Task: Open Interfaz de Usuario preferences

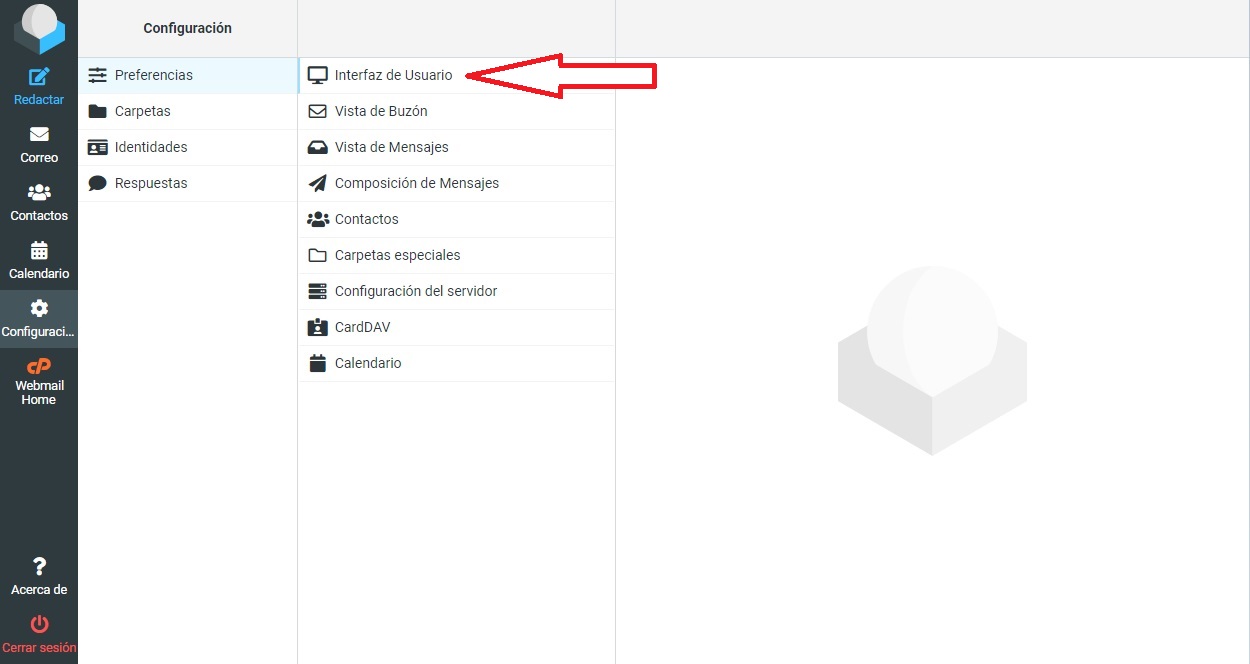Action: [x=393, y=75]
